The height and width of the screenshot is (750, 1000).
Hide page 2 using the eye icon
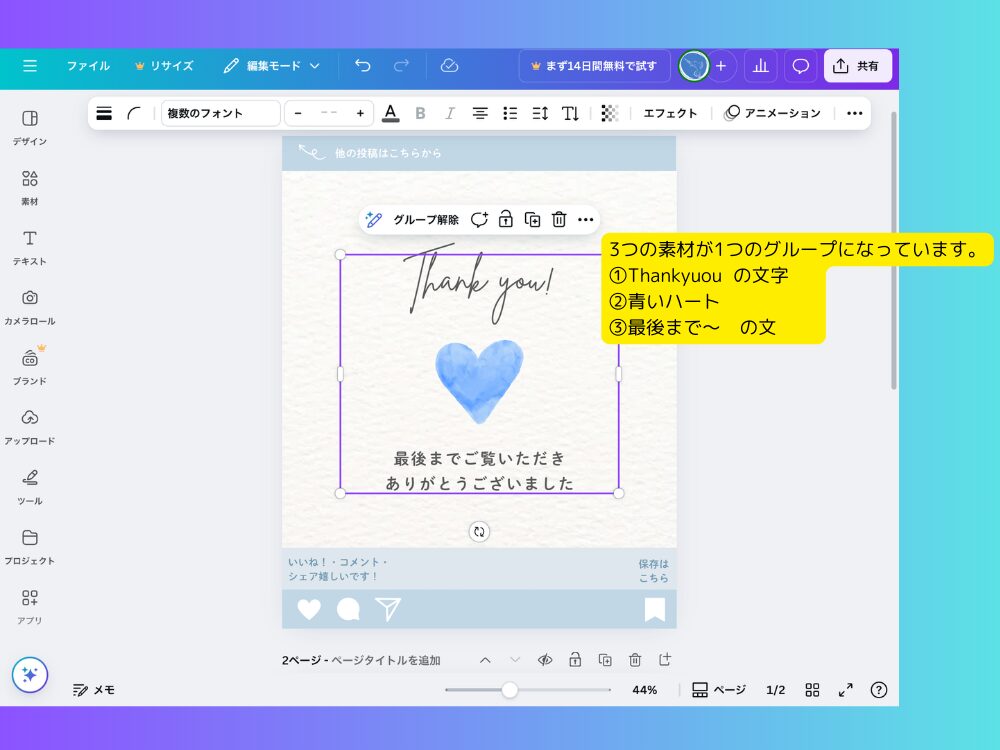(x=545, y=660)
